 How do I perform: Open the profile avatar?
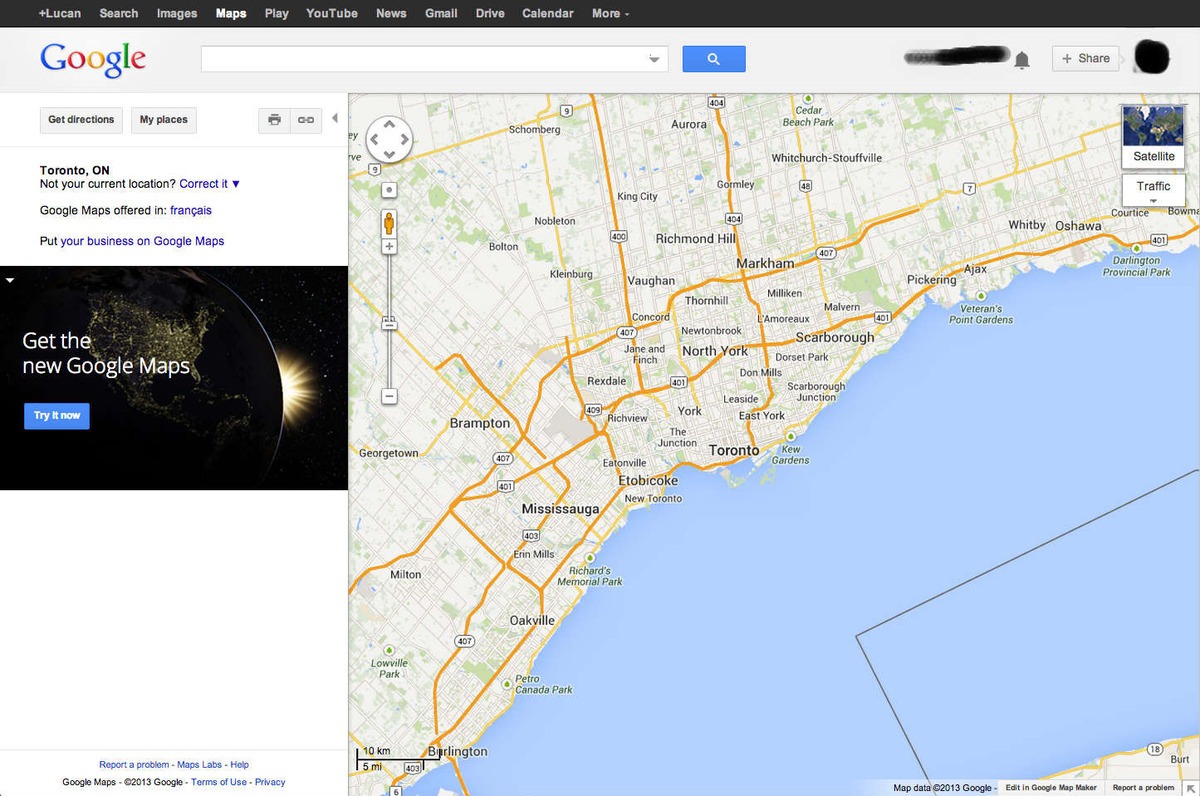pyautogui.click(x=1152, y=58)
